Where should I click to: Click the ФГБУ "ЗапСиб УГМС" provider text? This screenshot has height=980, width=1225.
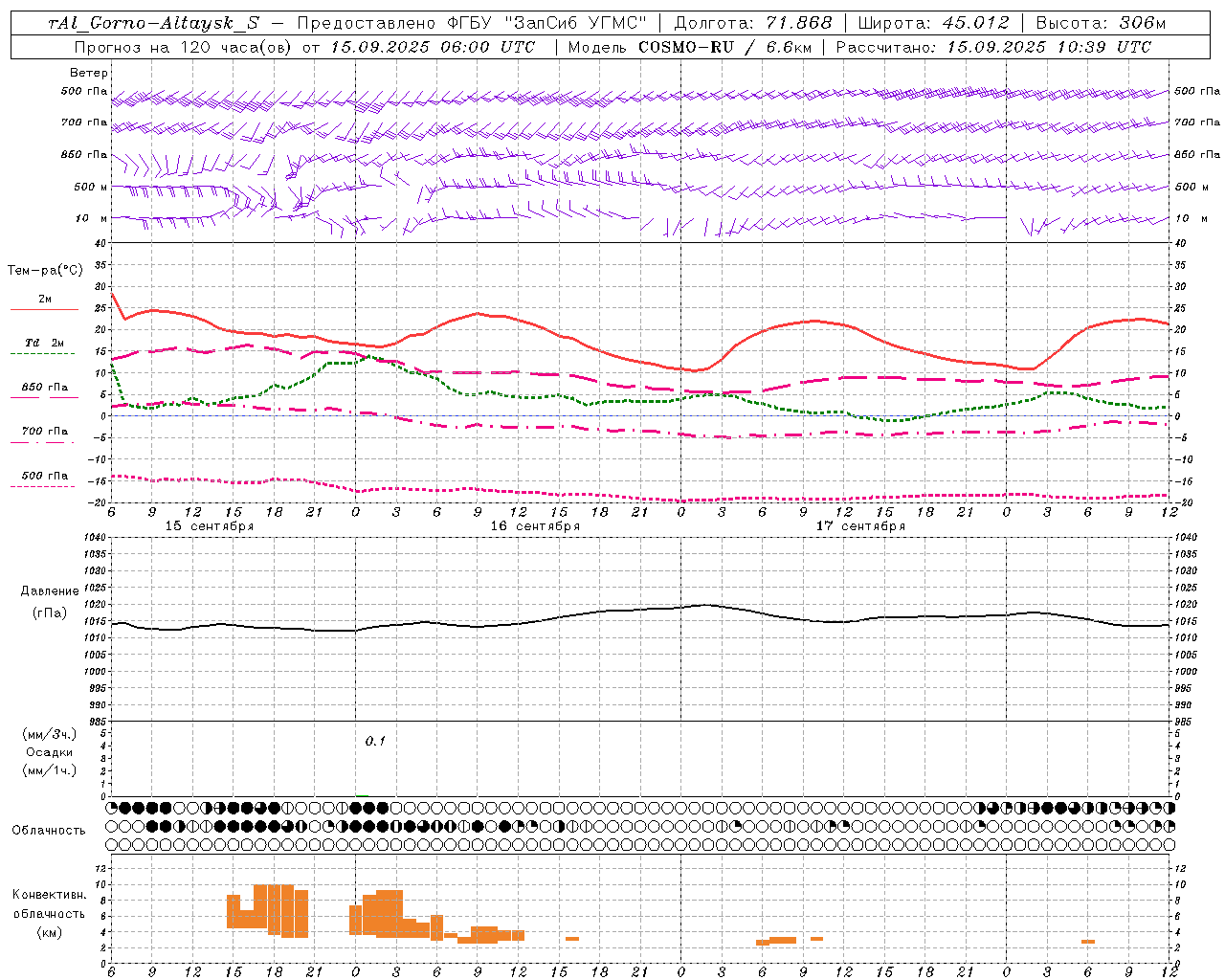547,23
